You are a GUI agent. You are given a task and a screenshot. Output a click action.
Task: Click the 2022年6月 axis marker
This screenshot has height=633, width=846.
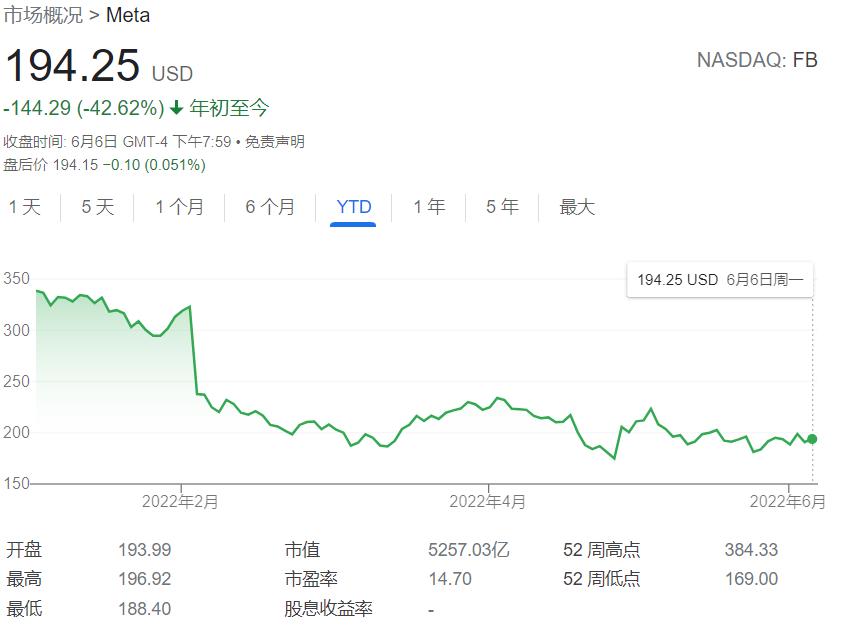789,502
